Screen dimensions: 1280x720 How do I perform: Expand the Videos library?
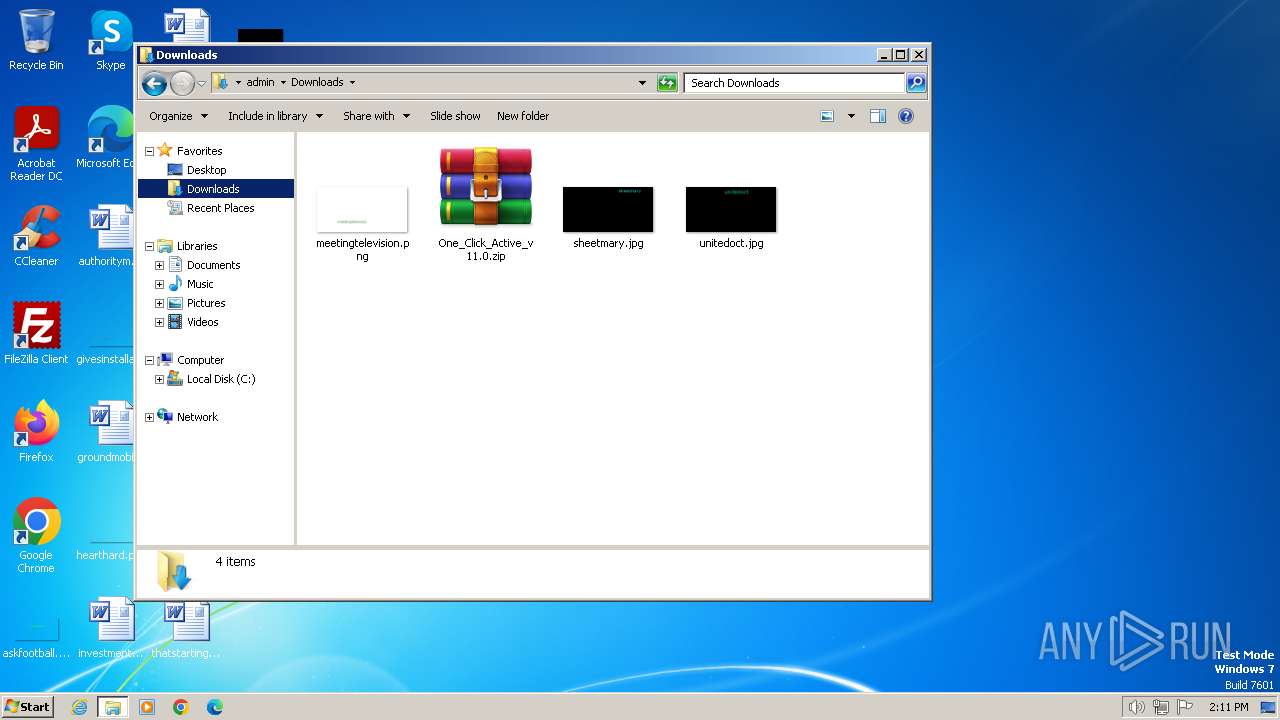pos(159,322)
